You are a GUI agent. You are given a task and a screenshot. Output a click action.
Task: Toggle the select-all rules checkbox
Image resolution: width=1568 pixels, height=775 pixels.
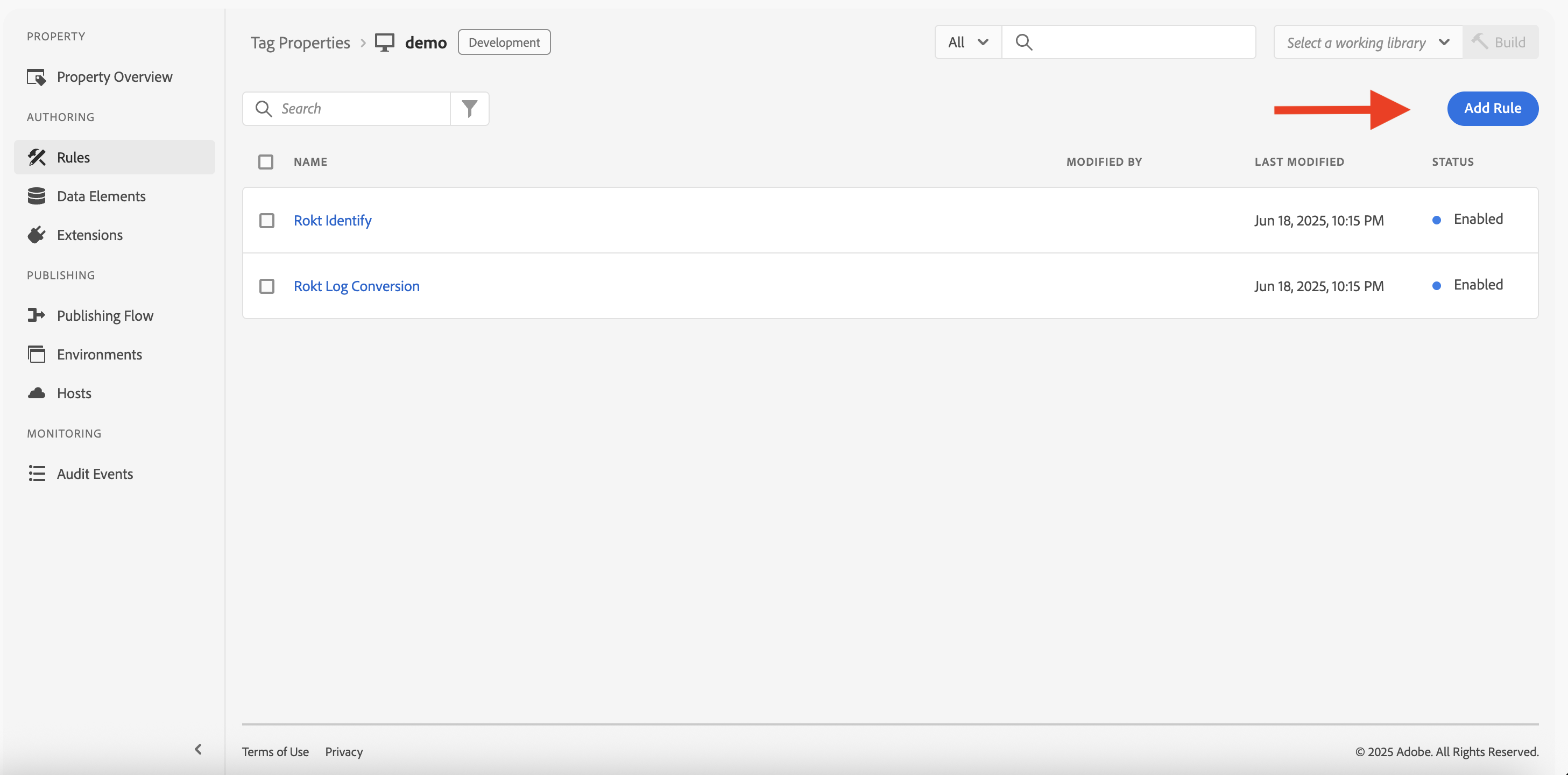[265, 162]
